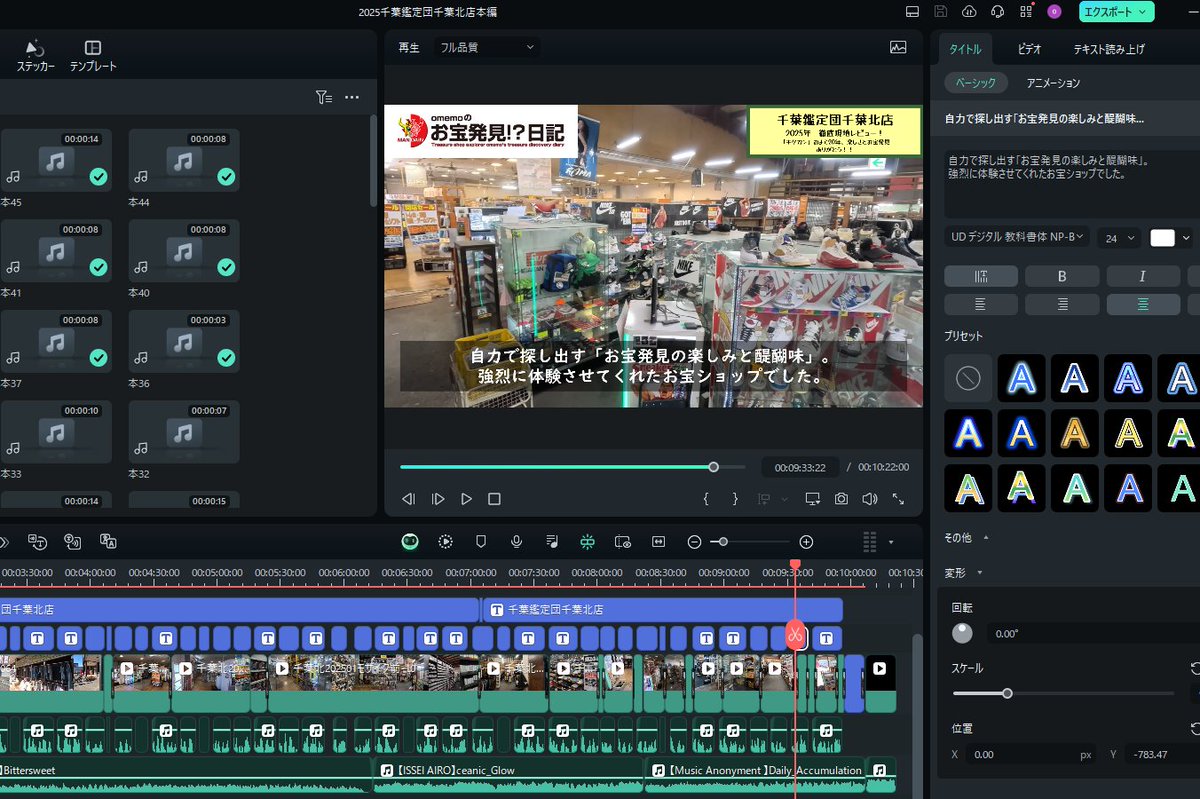Open the テンプレート (Template) panel

[x=93, y=56]
